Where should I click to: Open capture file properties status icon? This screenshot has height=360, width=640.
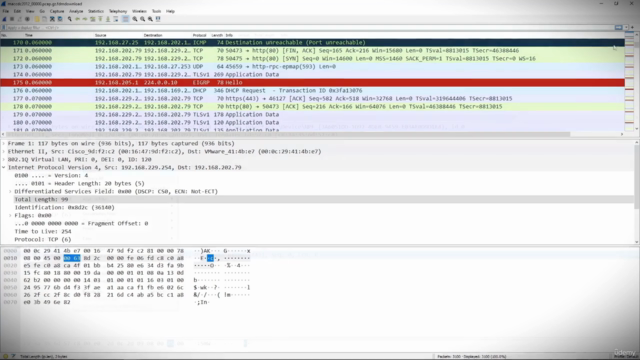coord(13,356)
